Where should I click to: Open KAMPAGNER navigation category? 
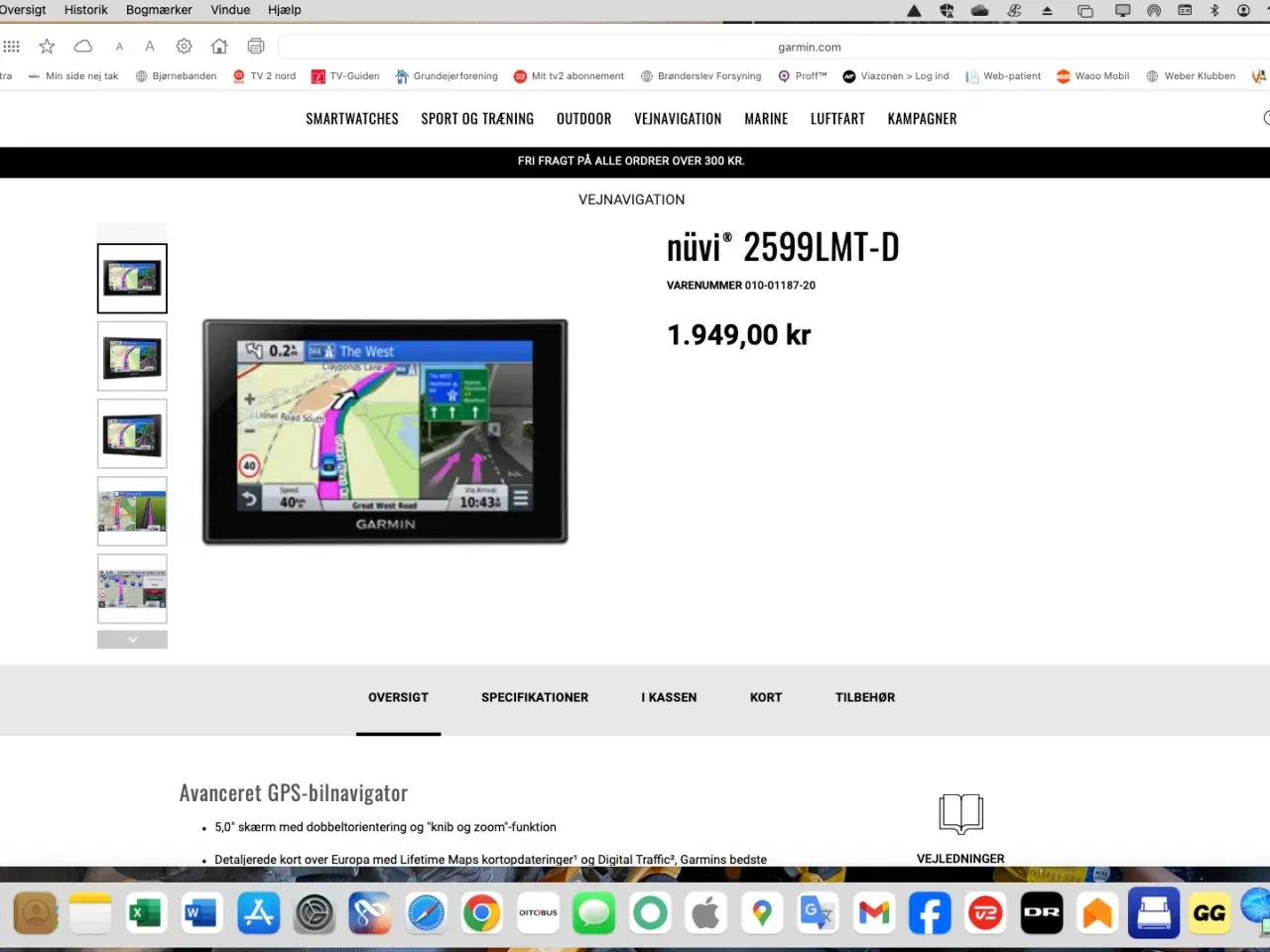[x=922, y=119]
